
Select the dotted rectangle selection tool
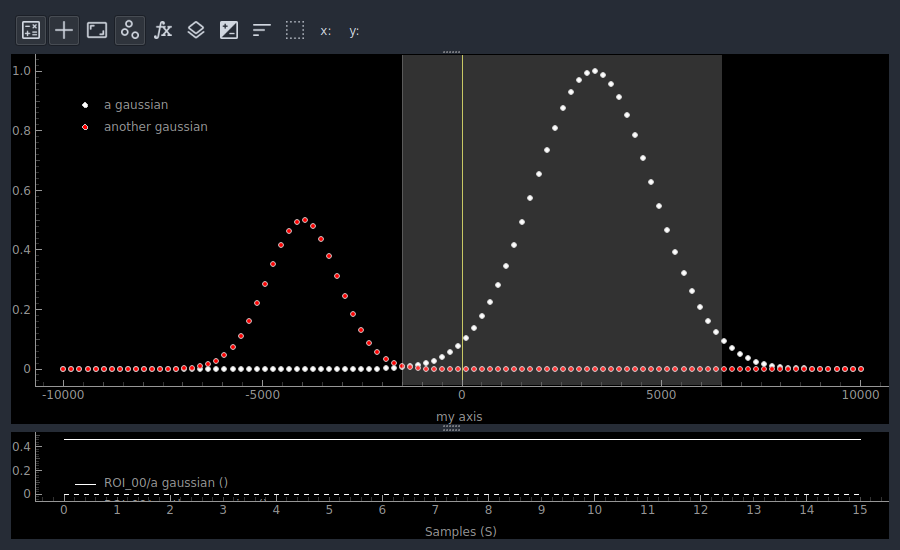click(x=295, y=30)
